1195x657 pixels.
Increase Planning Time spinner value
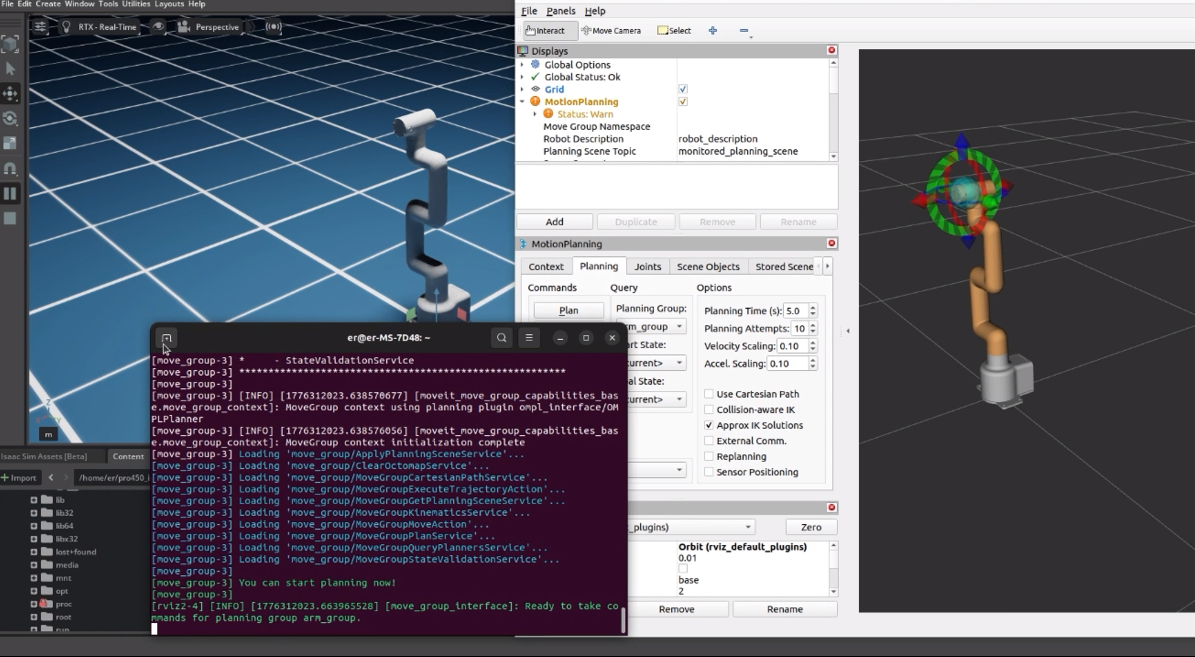tap(812, 308)
